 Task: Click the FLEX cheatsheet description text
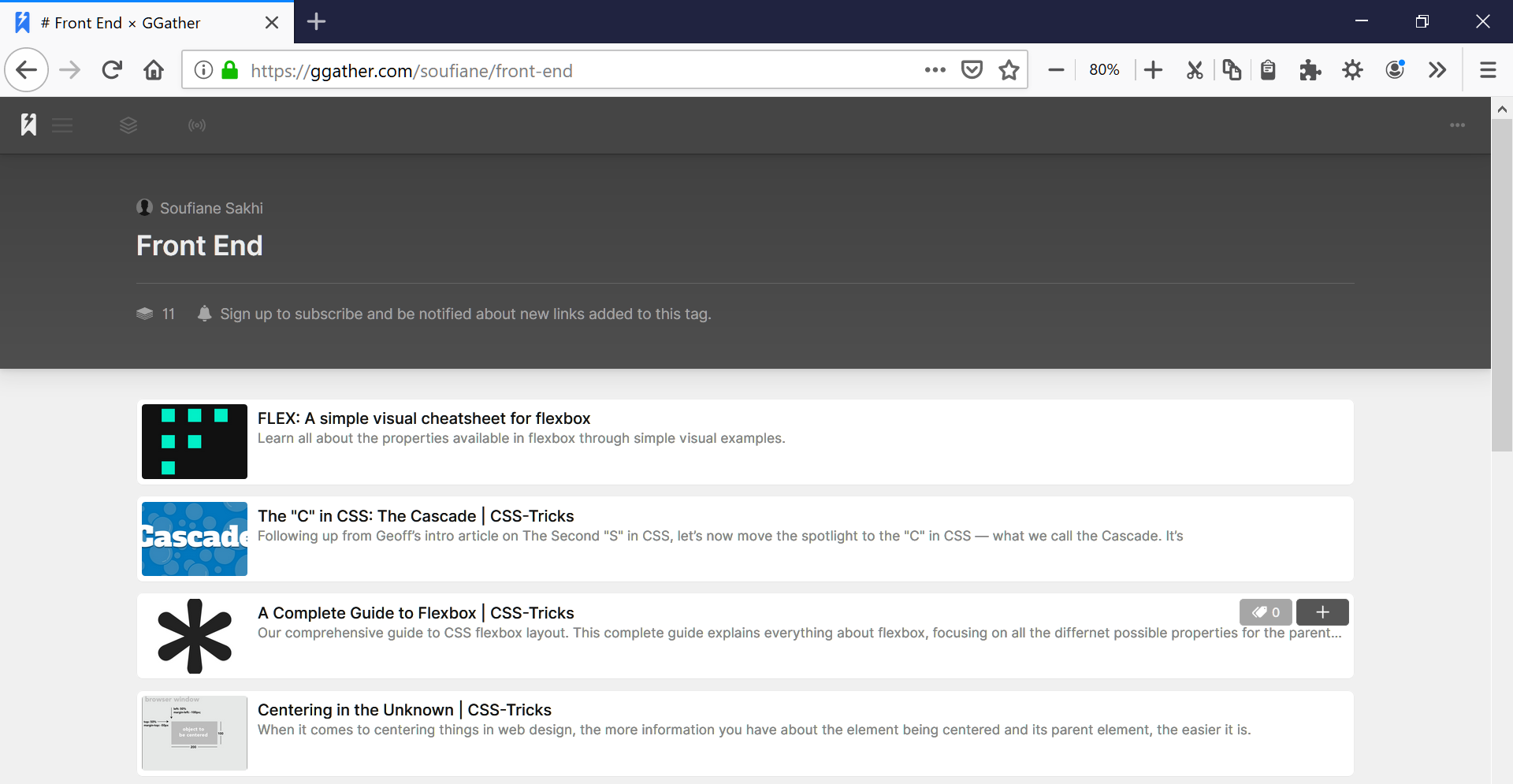[x=522, y=438]
